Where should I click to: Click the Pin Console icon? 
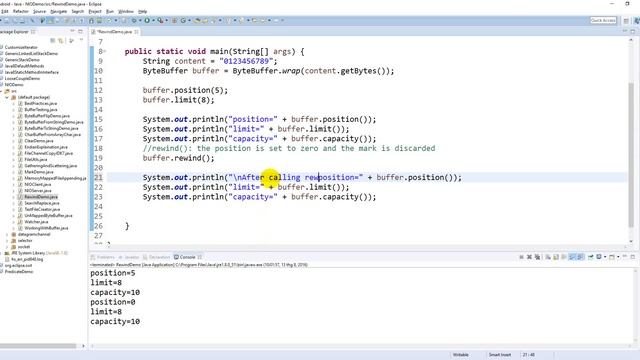(x=591, y=257)
